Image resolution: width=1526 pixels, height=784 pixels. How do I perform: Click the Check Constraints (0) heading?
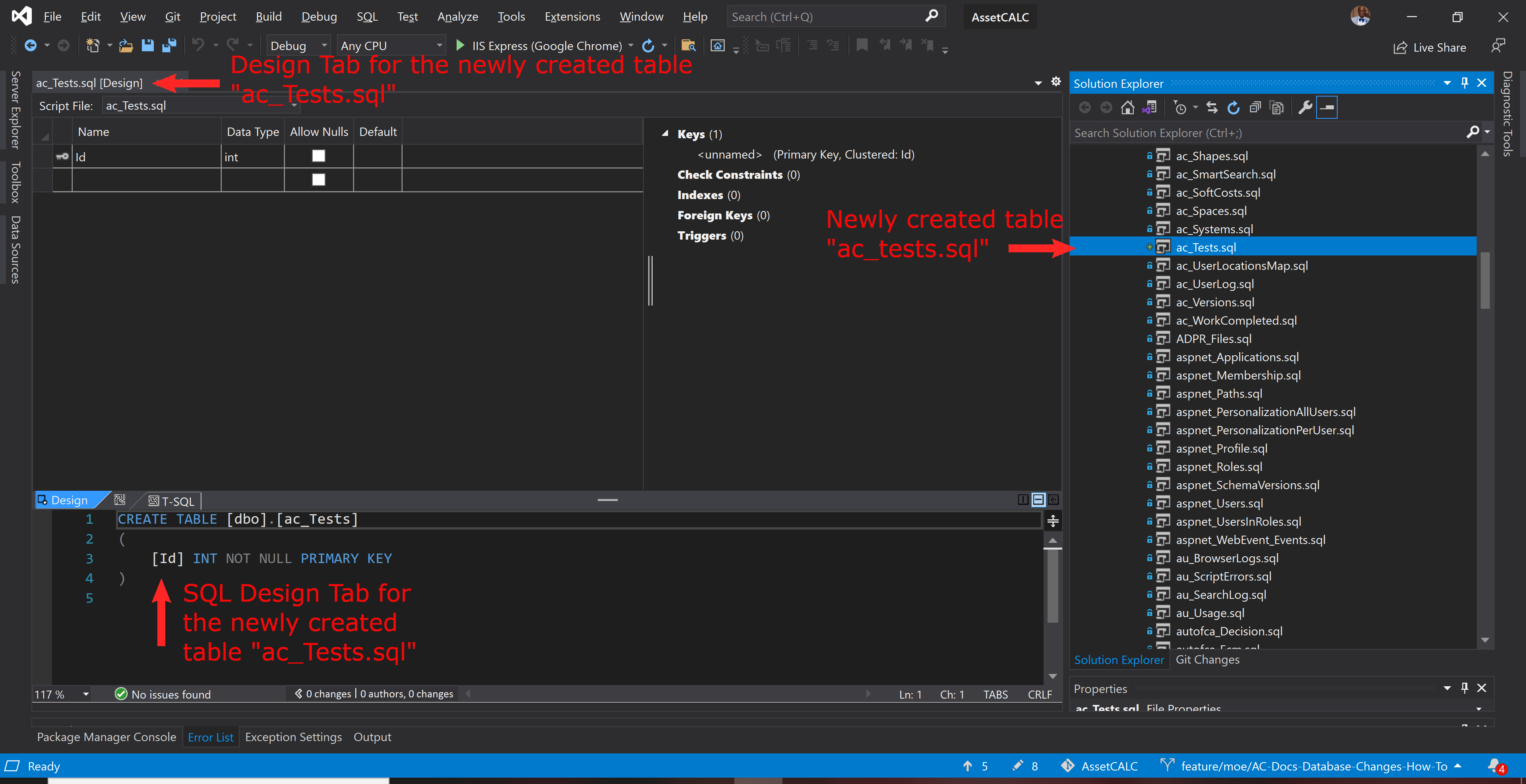coord(738,175)
